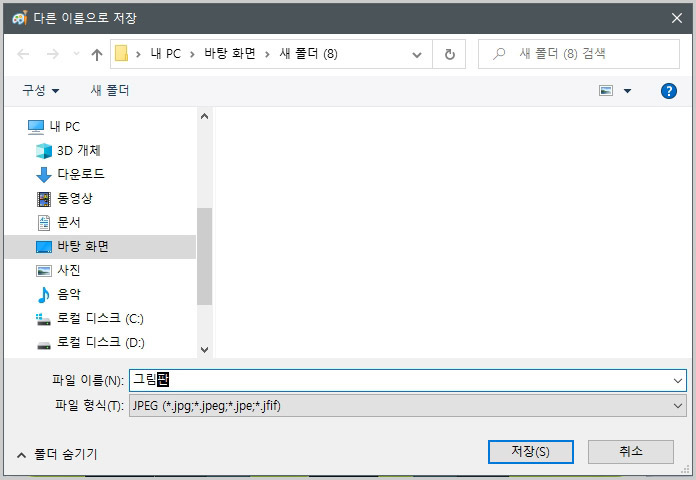This screenshot has height=480, width=696.
Task: Open the 사진 folder
Action: (68, 270)
